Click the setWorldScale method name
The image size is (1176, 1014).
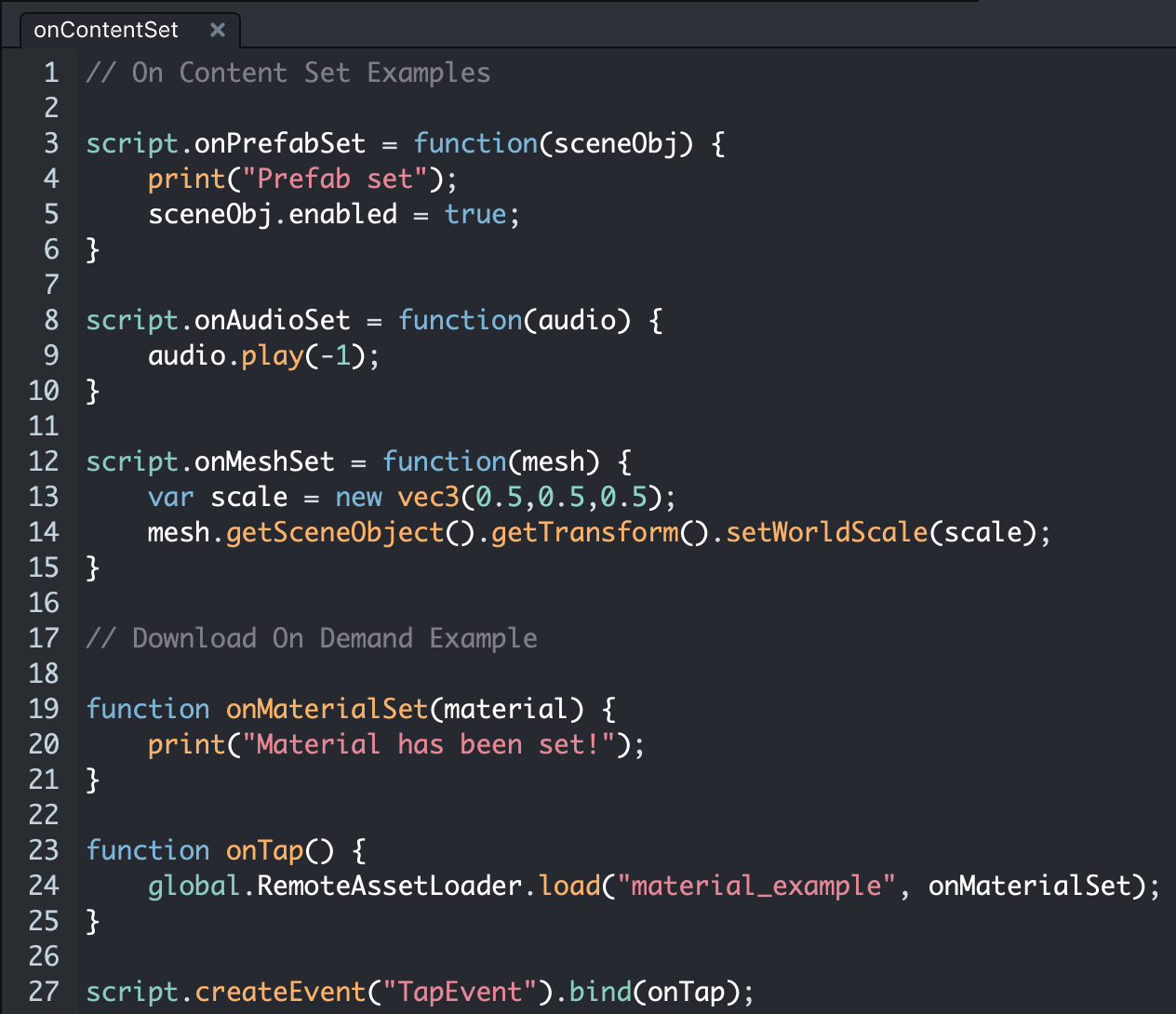tap(826, 532)
